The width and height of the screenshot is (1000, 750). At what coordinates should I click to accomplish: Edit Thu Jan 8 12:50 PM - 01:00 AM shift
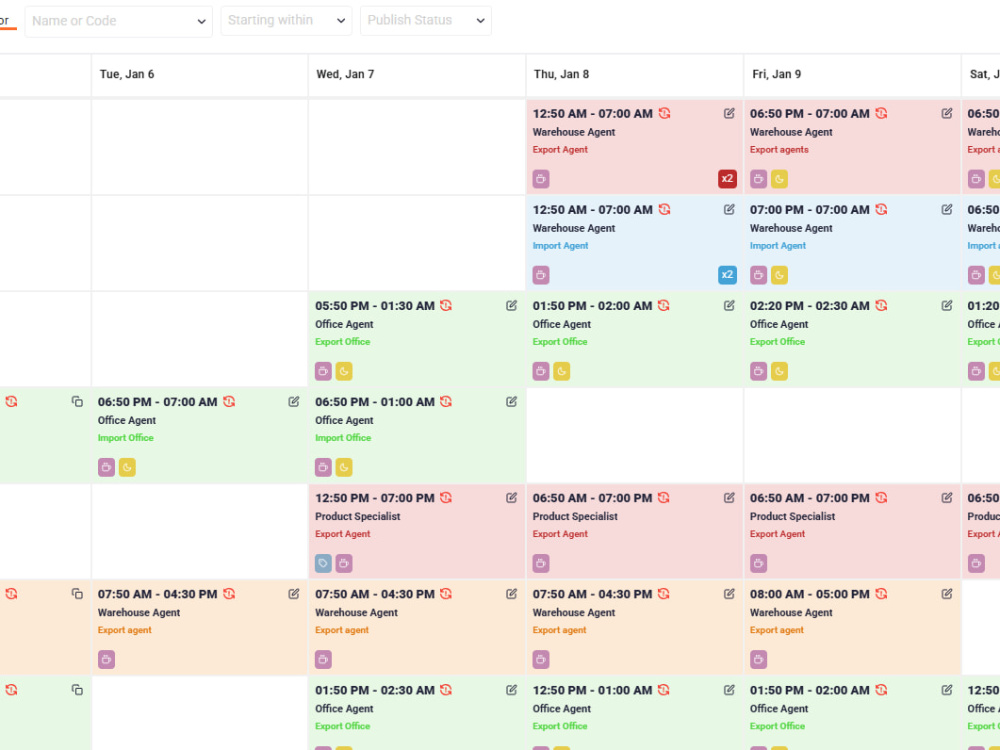point(729,690)
